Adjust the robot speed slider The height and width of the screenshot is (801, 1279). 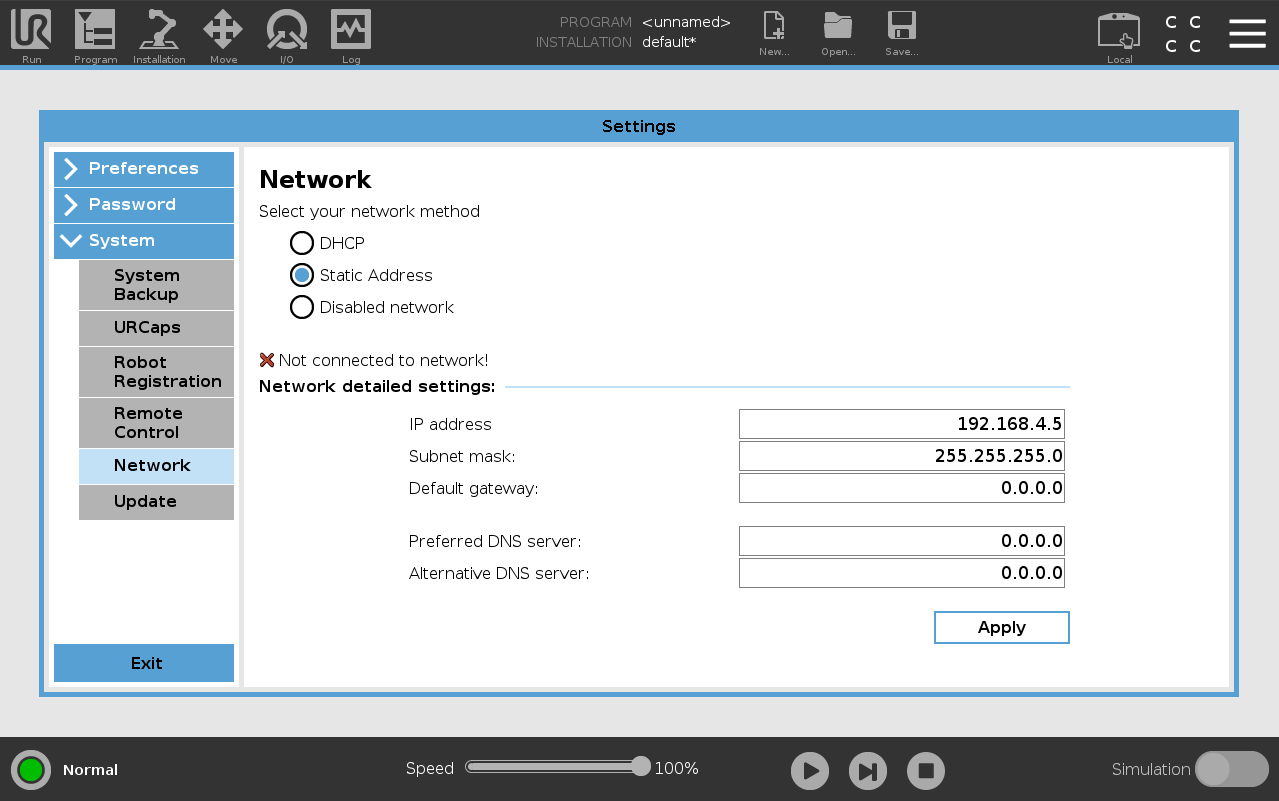640,766
